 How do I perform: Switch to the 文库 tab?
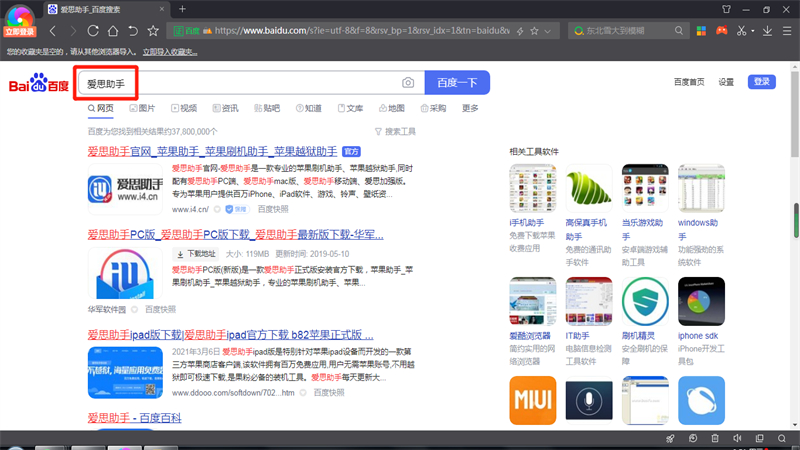click(x=351, y=108)
